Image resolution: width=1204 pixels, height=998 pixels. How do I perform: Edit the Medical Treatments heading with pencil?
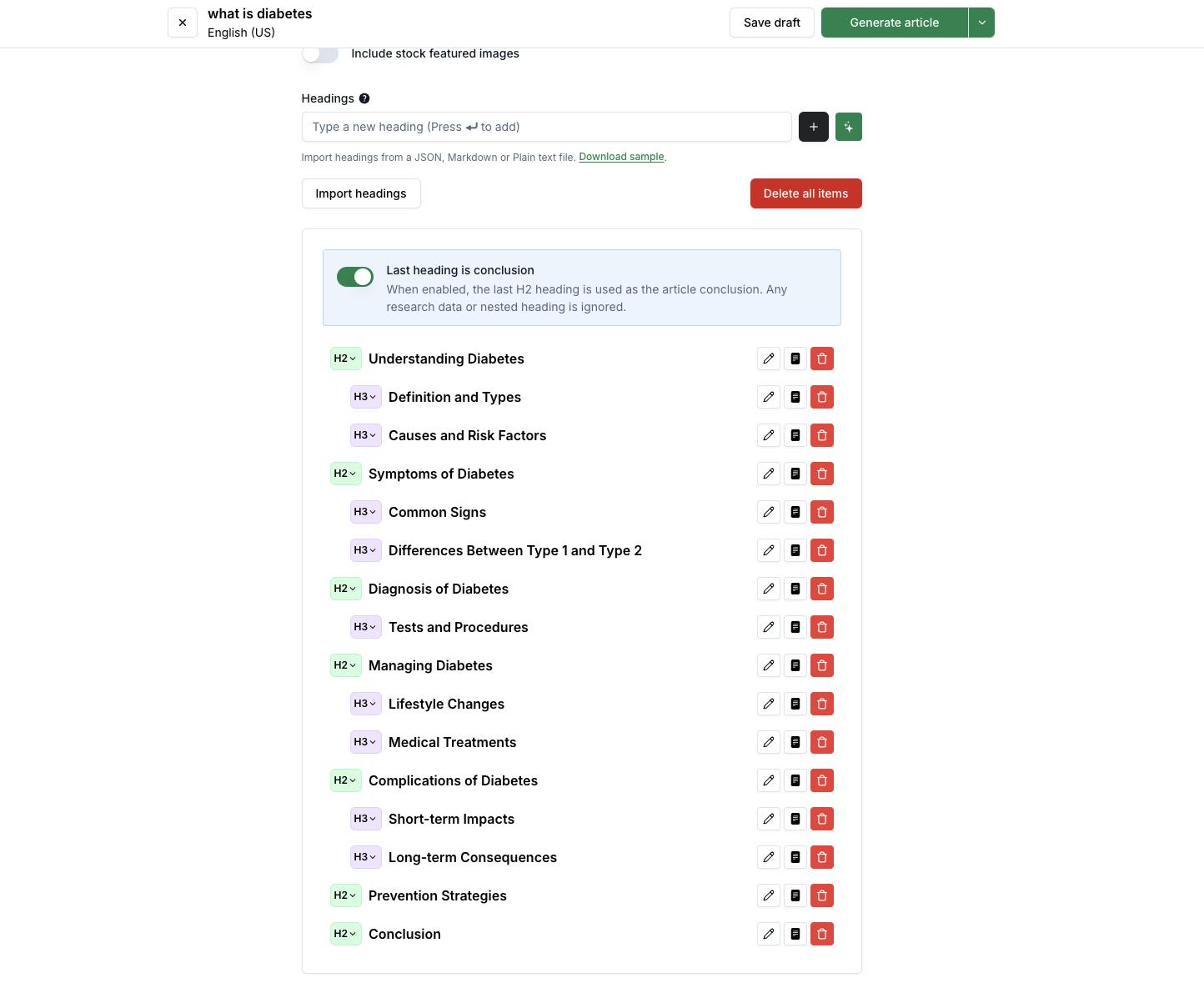pos(769,742)
